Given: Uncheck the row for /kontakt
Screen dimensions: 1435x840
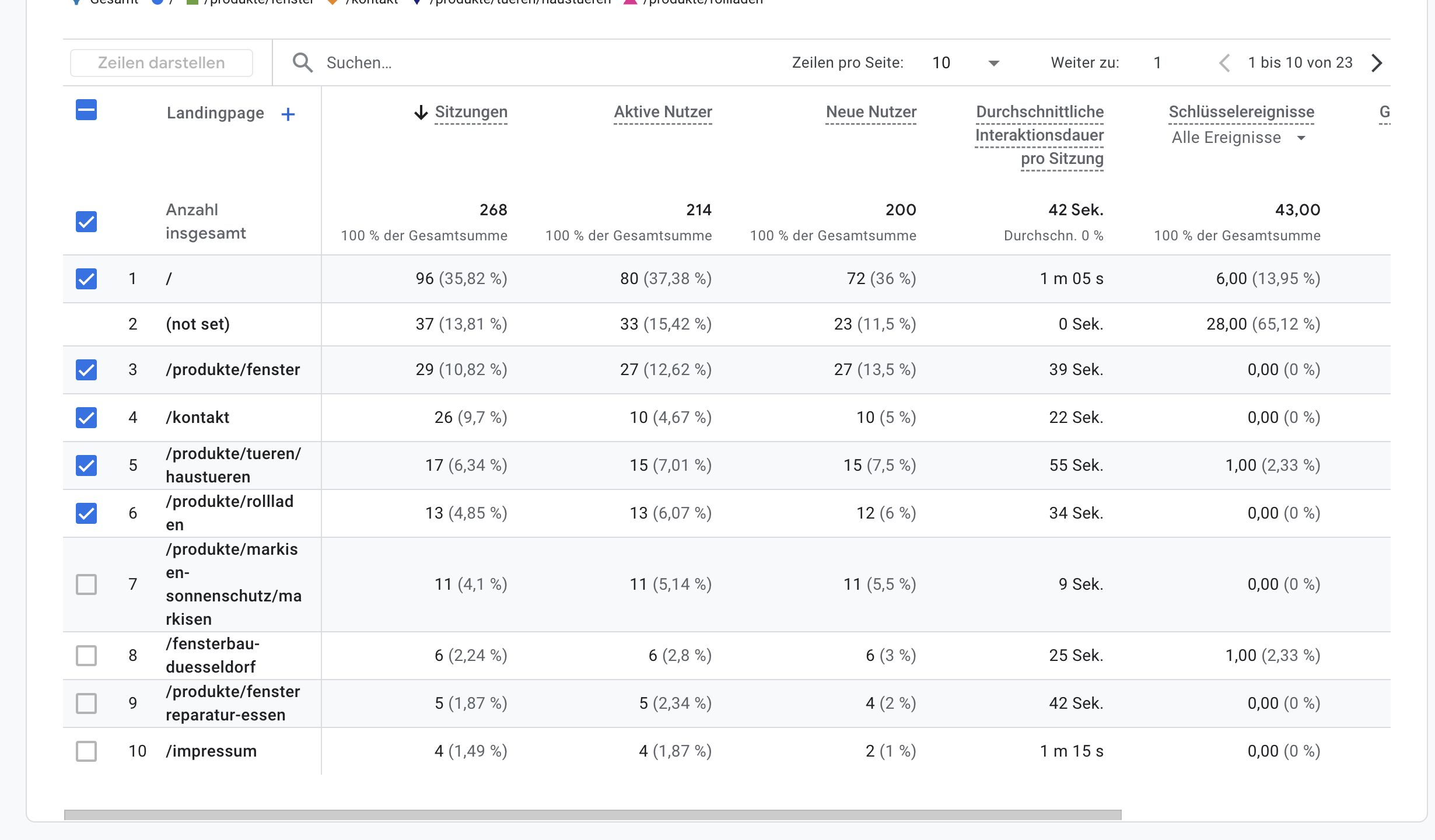Looking at the screenshot, I should [x=86, y=418].
